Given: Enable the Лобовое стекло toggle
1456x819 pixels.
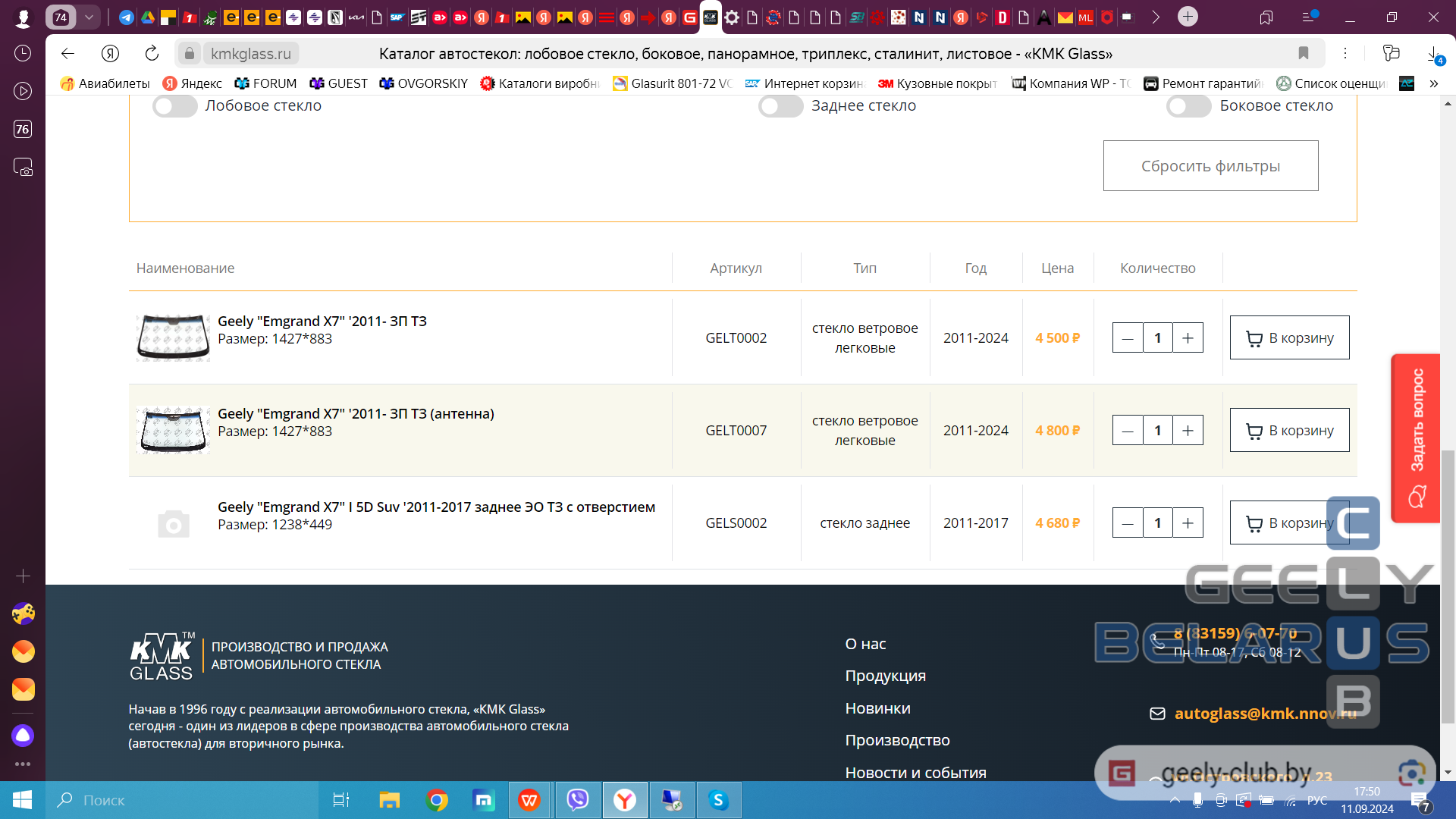Looking at the screenshot, I should pyautogui.click(x=174, y=106).
